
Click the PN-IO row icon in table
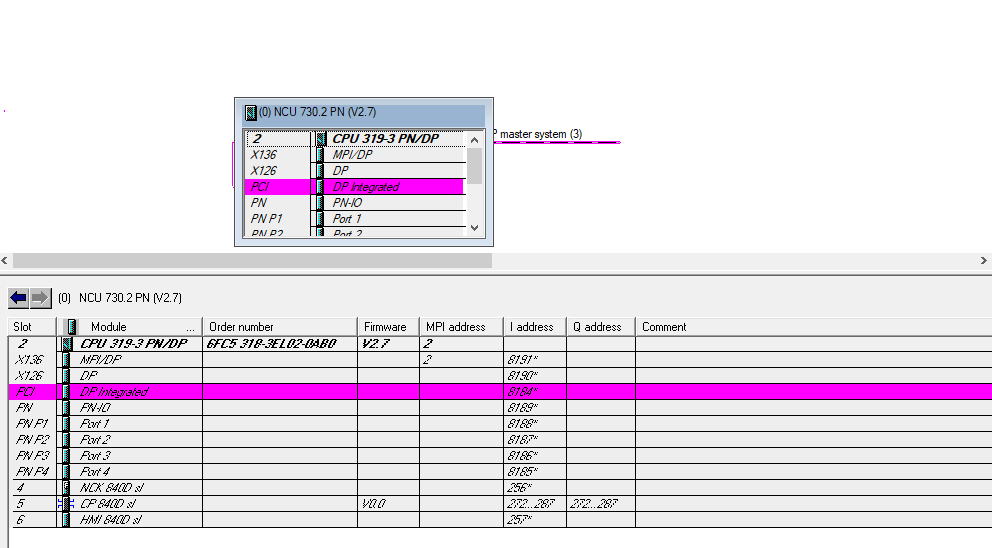66,408
